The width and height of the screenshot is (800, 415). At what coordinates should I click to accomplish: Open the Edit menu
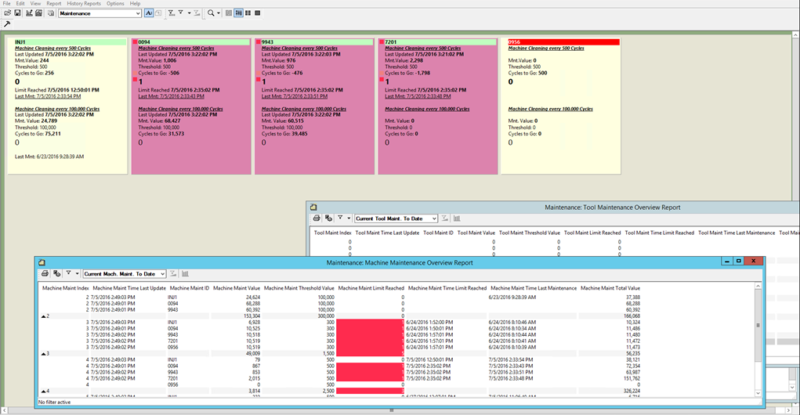click(20, 3)
